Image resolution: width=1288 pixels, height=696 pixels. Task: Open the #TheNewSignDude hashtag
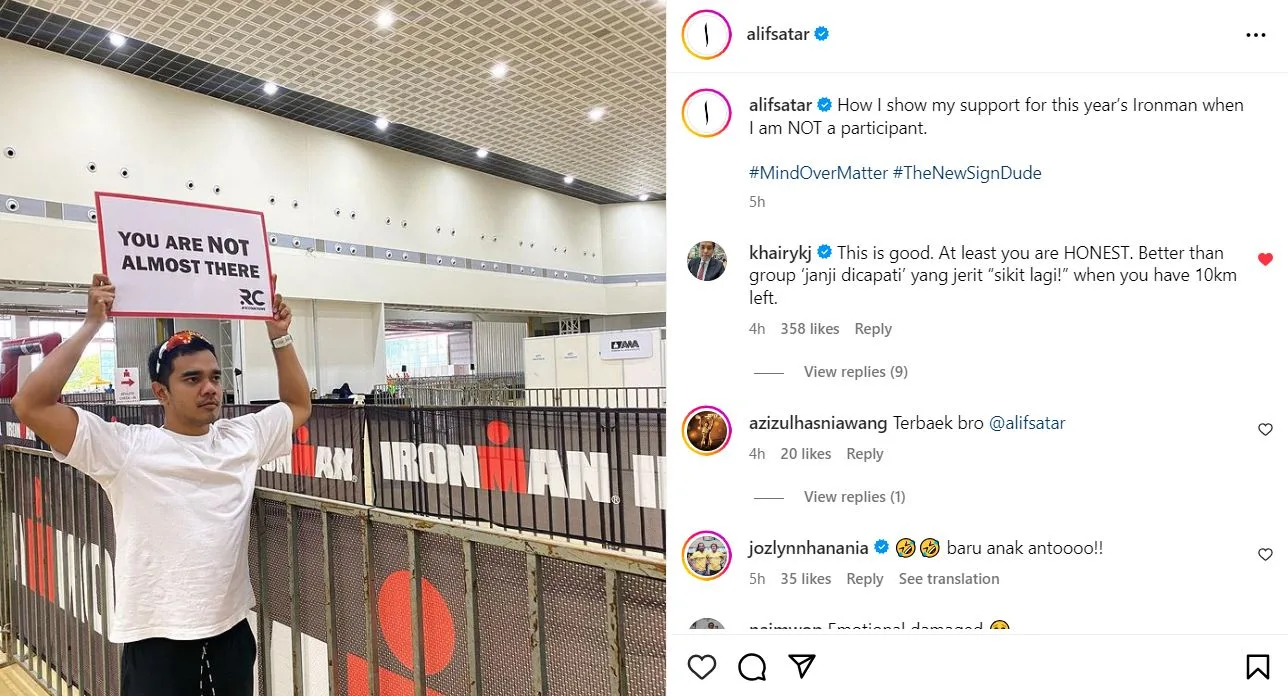pos(967,173)
